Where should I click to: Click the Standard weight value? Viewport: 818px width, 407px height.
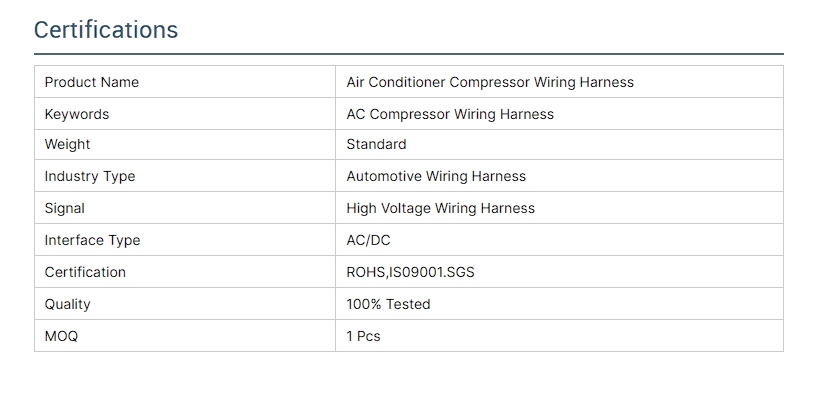(x=376, y=144)
